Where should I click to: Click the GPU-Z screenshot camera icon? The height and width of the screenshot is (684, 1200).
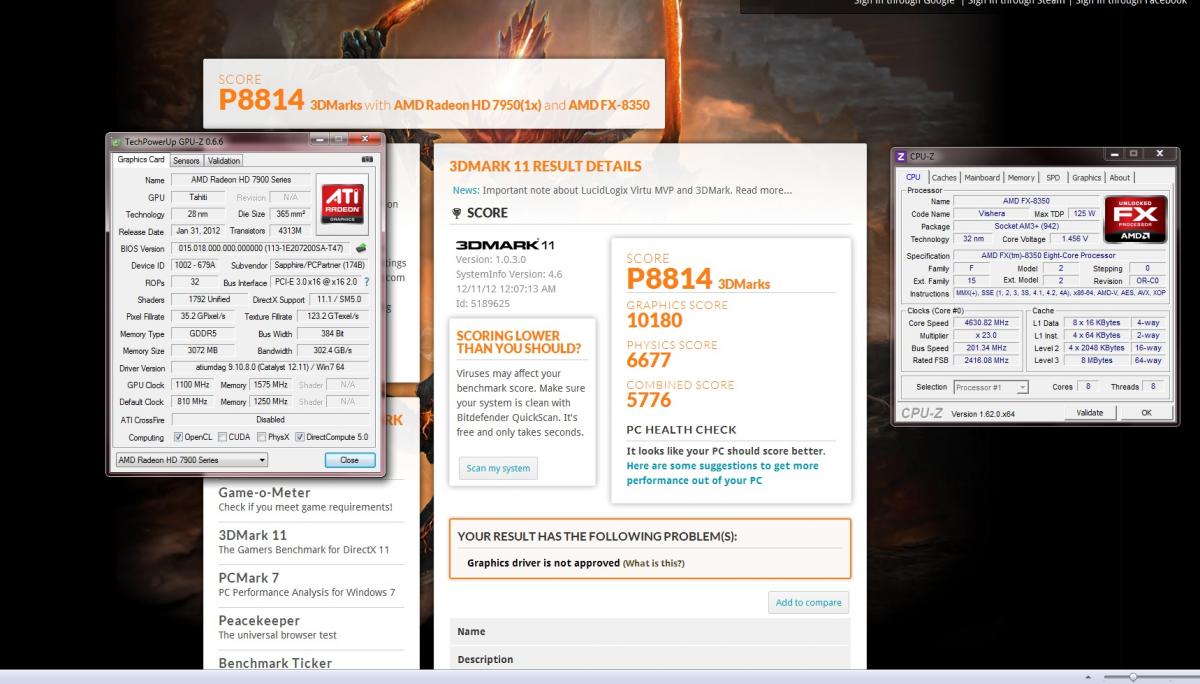pos(366,159)
